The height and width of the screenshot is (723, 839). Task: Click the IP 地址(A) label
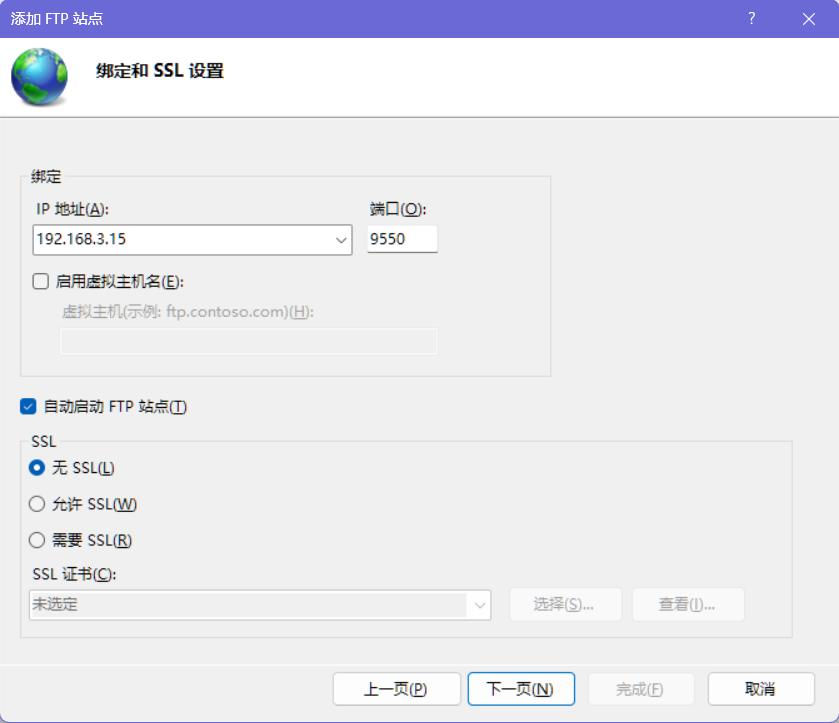click(72, 209)
